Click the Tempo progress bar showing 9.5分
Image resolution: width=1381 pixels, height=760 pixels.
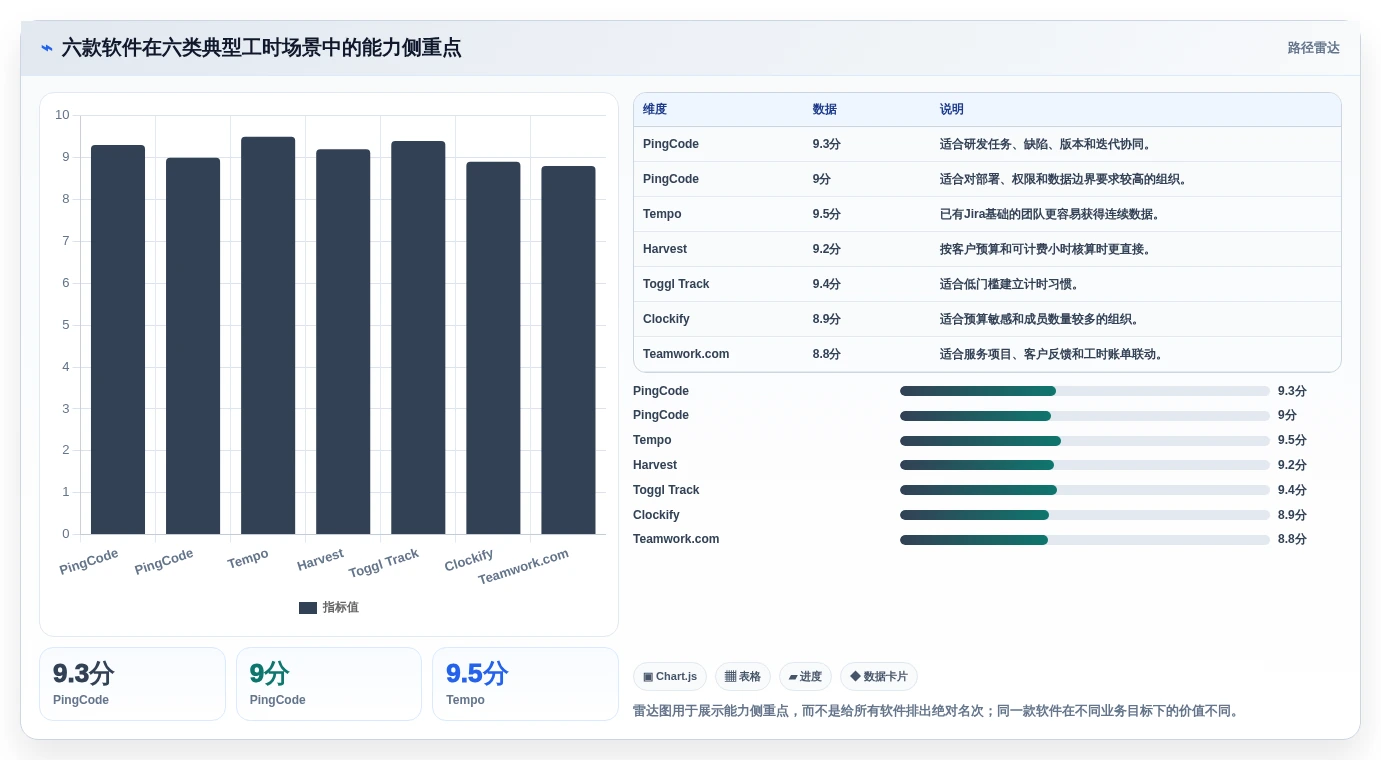[x=1085, y=441]
